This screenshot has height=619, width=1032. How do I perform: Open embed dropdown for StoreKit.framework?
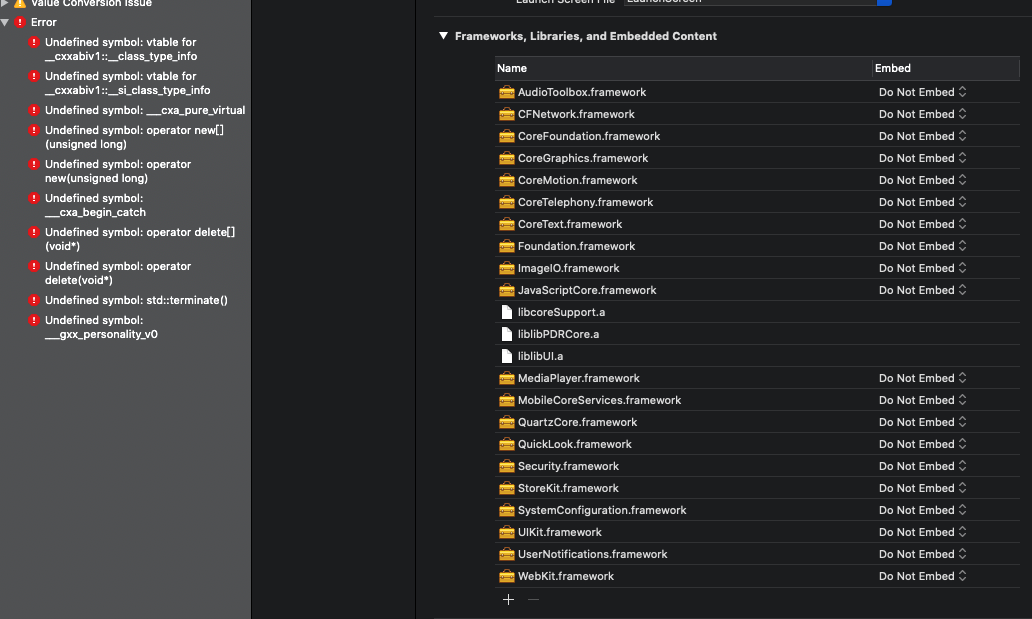click(922, 488)
